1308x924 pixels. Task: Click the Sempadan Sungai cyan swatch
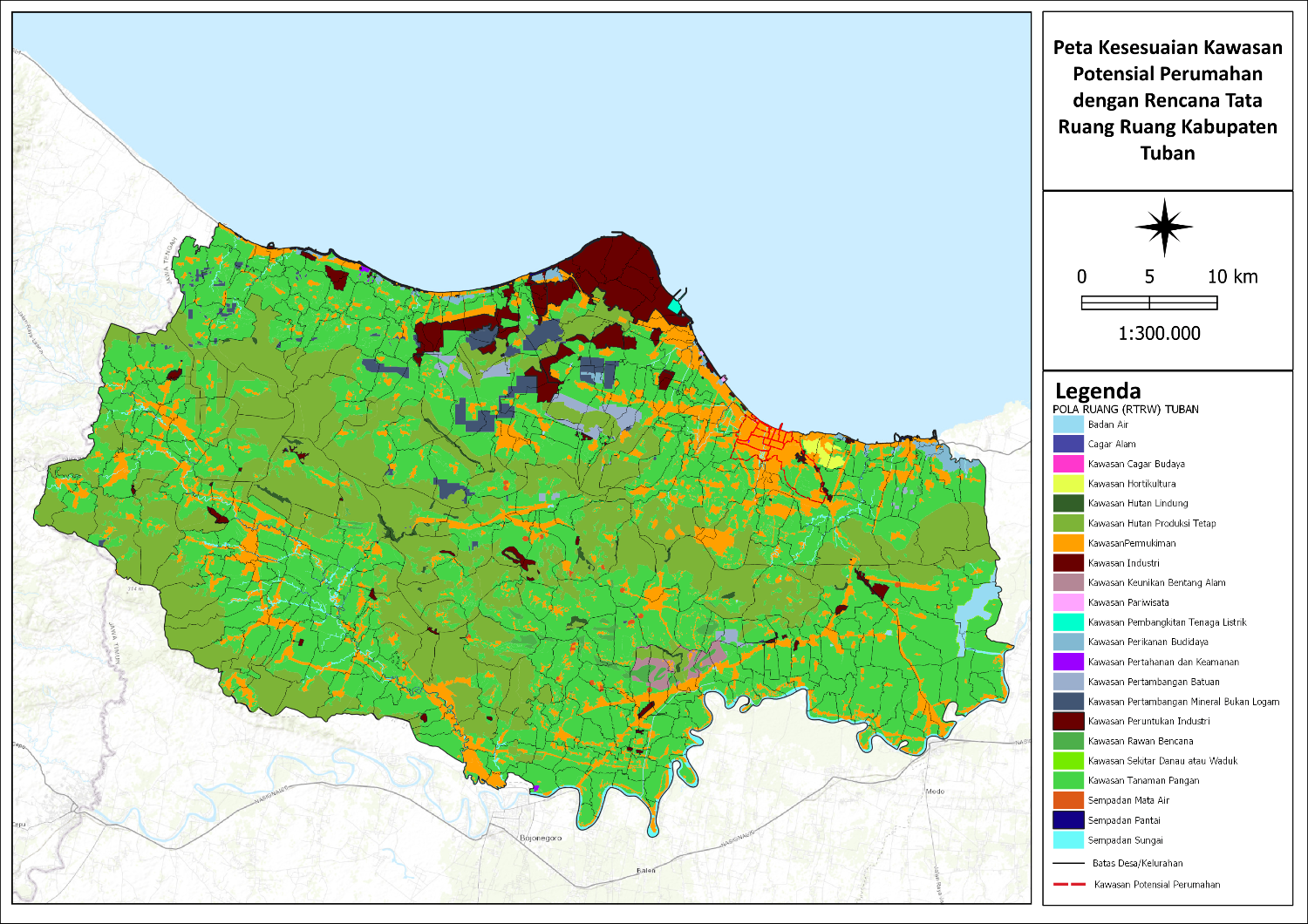point(1068,840)
